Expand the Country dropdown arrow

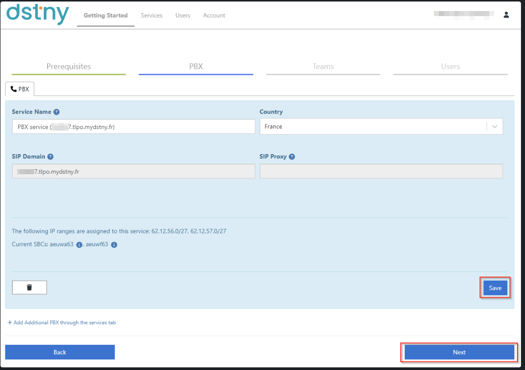pos(495,127)
